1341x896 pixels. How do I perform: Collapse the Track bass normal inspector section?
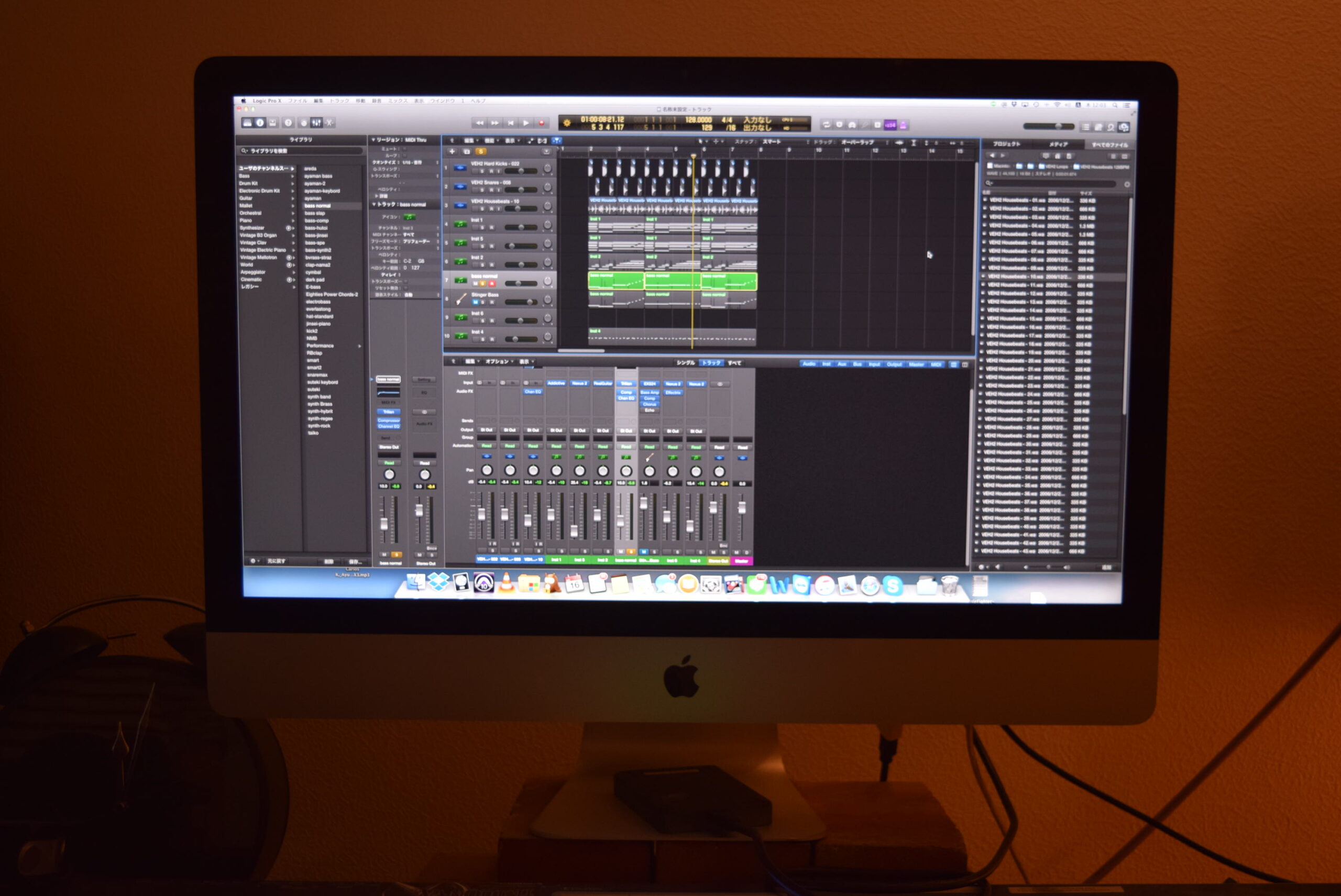(374, 205)
